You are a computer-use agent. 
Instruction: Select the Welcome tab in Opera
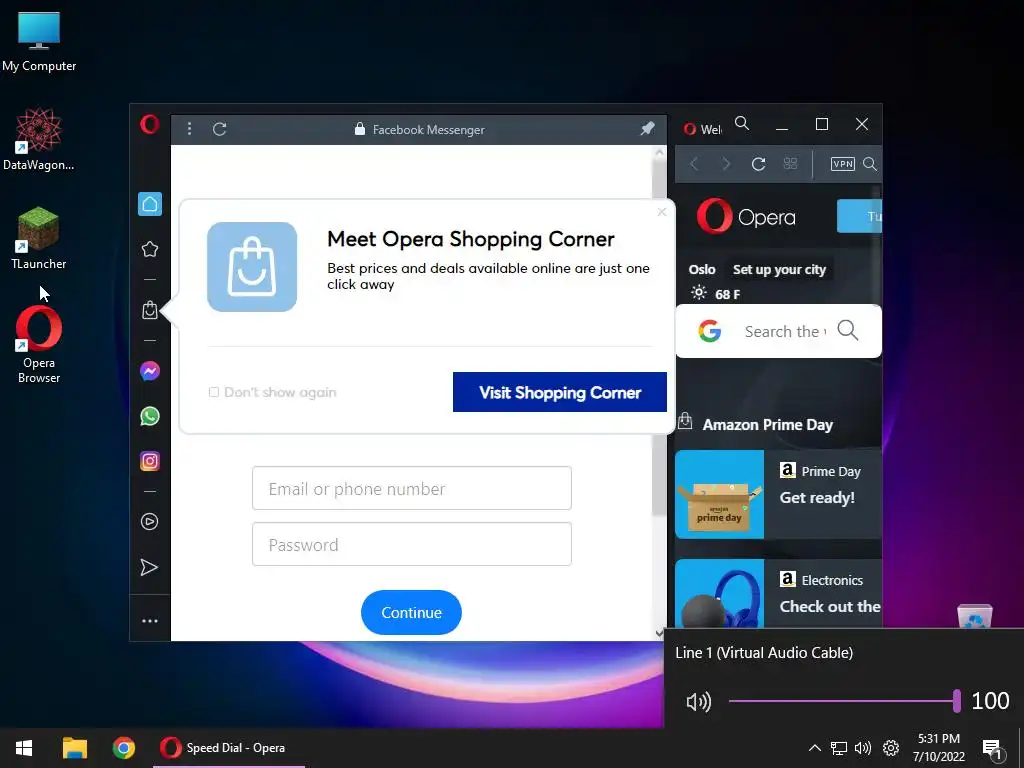[x=703, y=129]
